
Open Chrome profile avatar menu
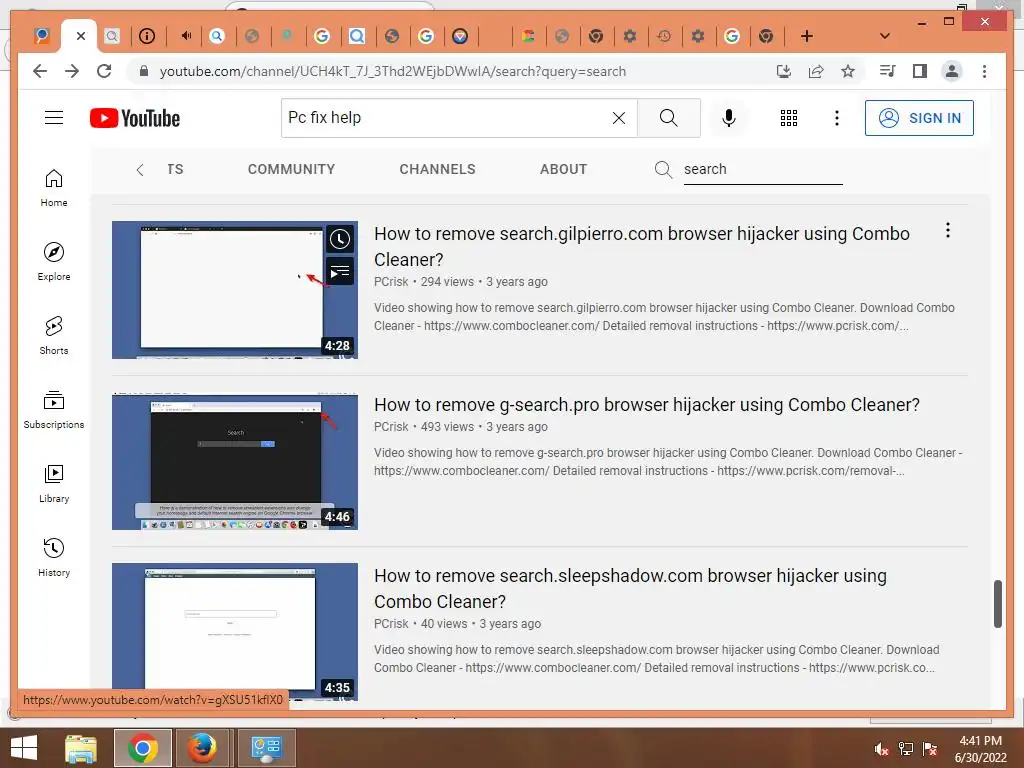[952, 71]
